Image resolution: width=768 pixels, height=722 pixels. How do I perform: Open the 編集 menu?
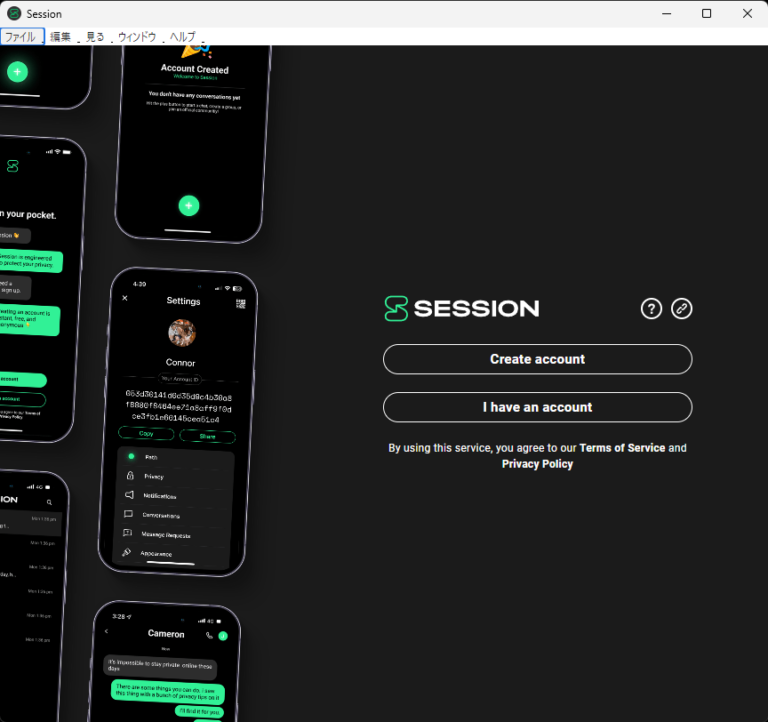coord(61,37)
